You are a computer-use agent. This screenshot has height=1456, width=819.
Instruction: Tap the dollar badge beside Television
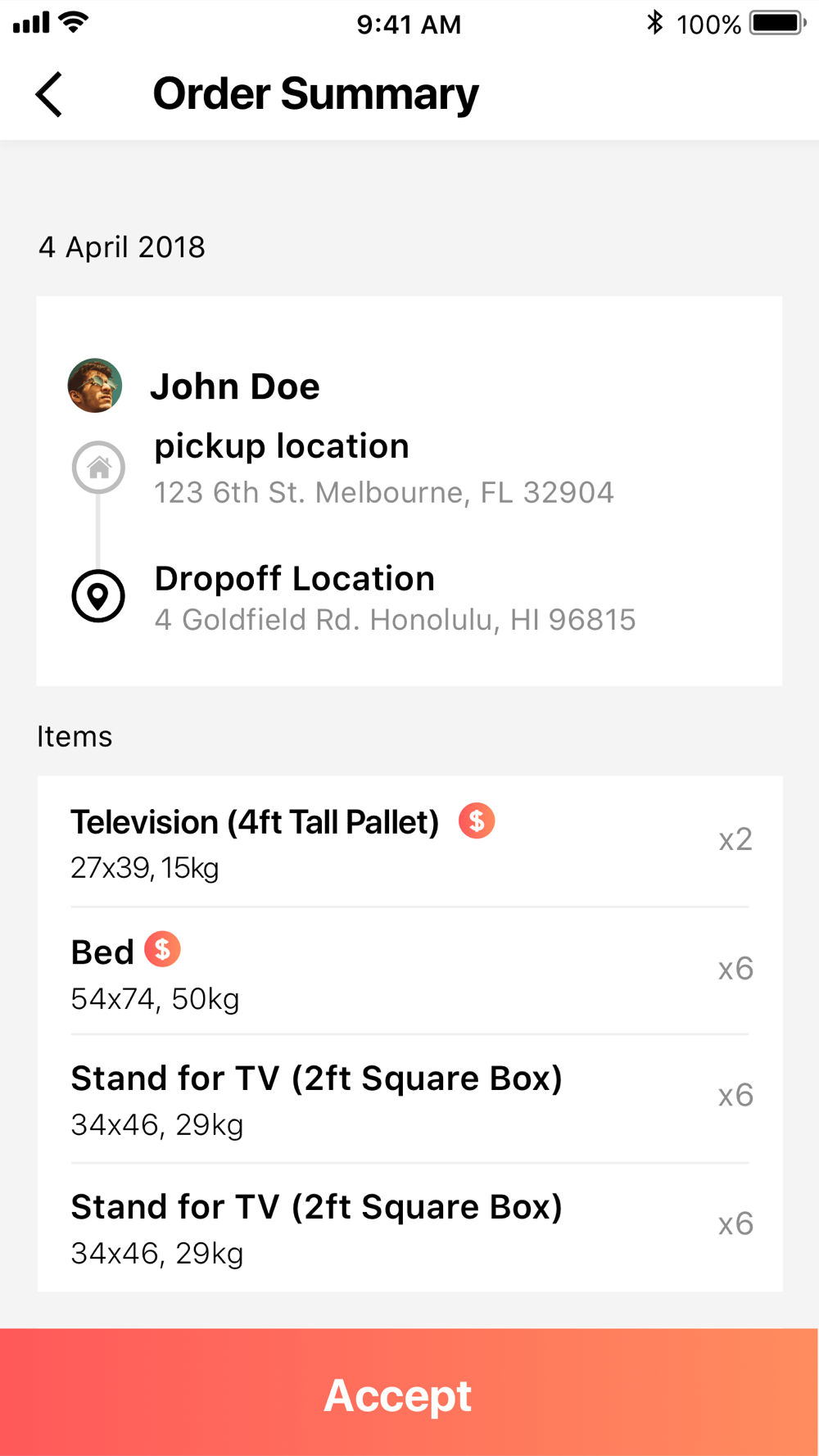pyautogui.click(x=477, y=821)
